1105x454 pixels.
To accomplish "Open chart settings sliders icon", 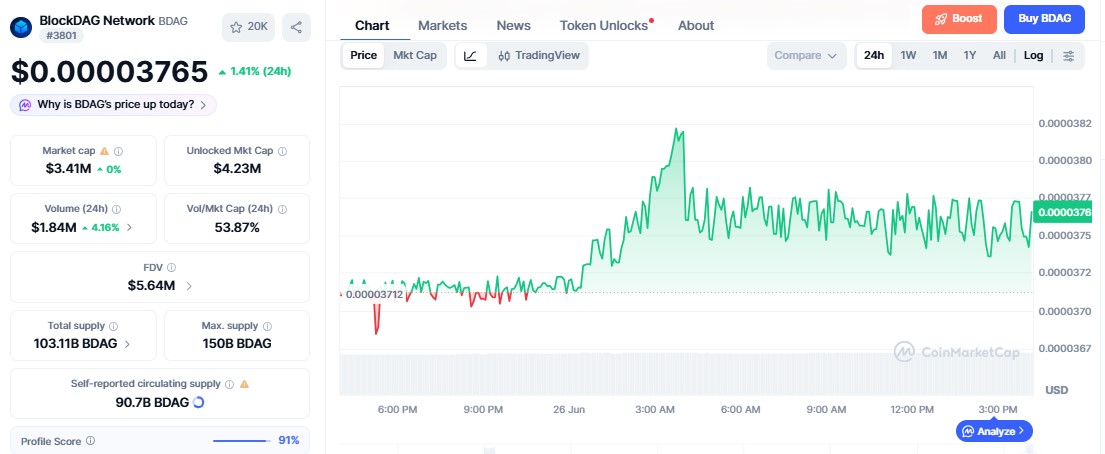I will tap(1068, 56).
